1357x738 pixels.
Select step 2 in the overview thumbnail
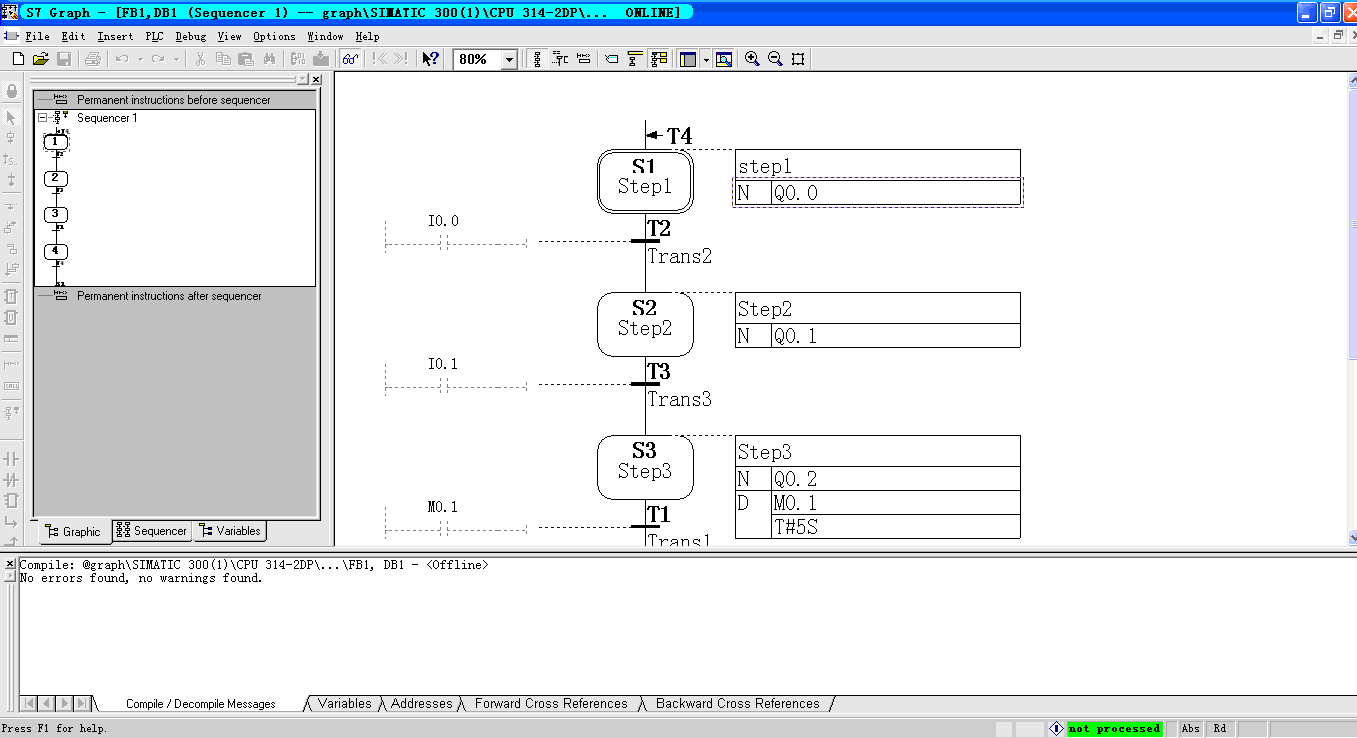[56, 178]
